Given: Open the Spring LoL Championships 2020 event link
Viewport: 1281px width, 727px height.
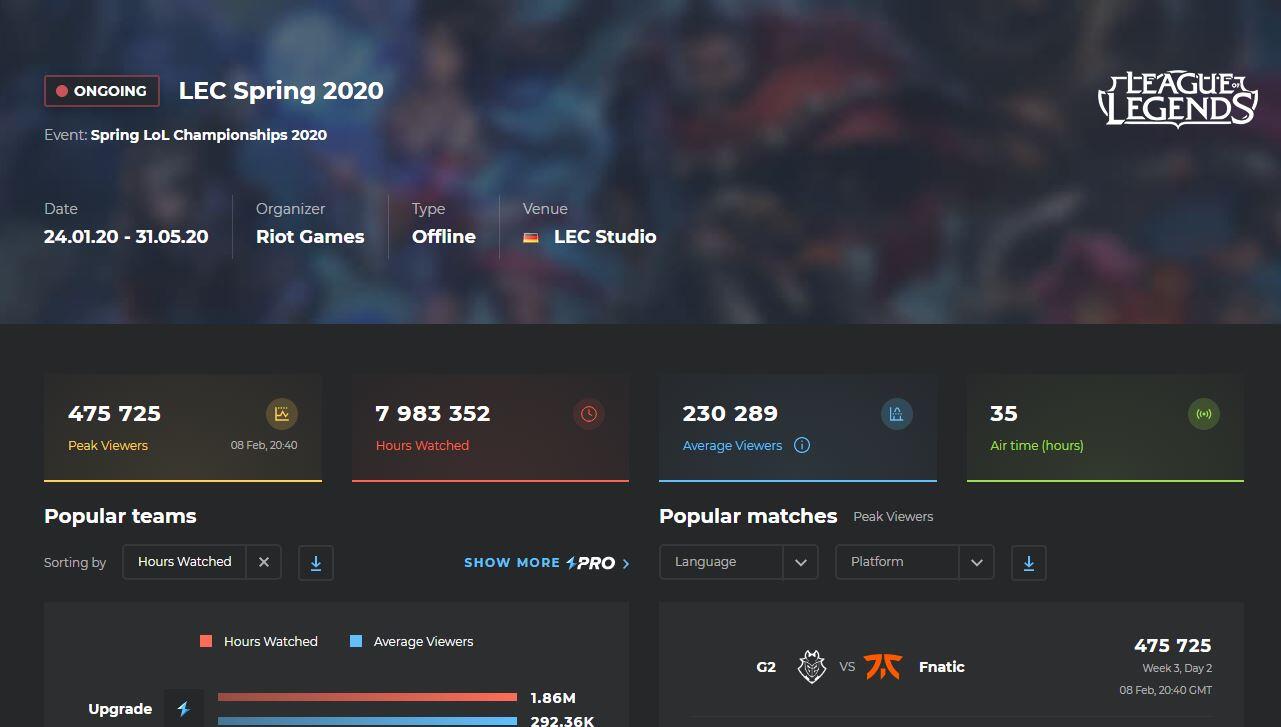Looking at the screenshot, I should click(x=208, y=135).
